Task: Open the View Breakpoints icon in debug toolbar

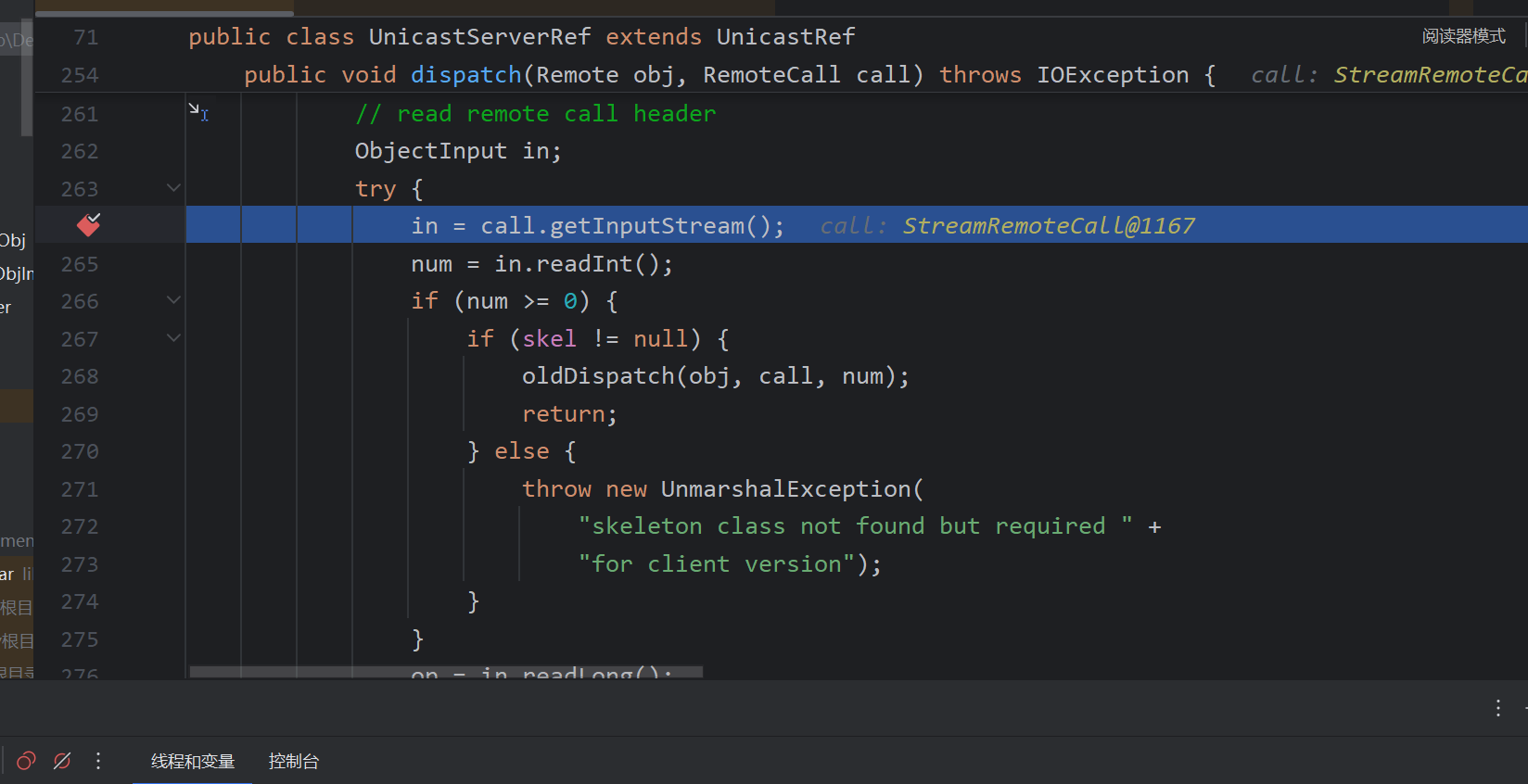Action: pos(26,761)
